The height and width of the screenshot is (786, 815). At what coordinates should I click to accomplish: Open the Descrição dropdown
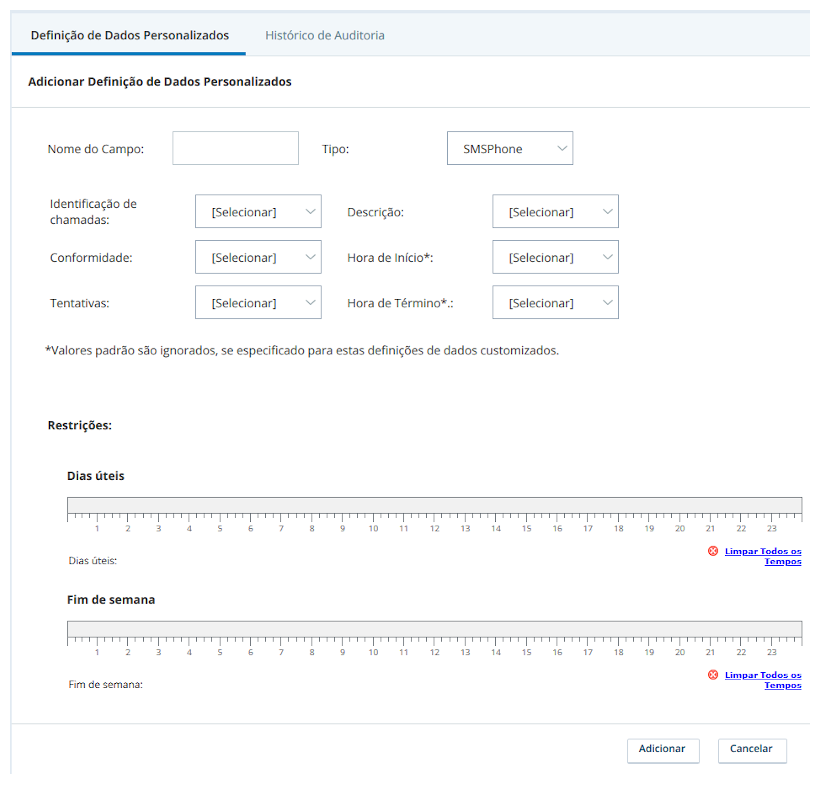point(556,211)
